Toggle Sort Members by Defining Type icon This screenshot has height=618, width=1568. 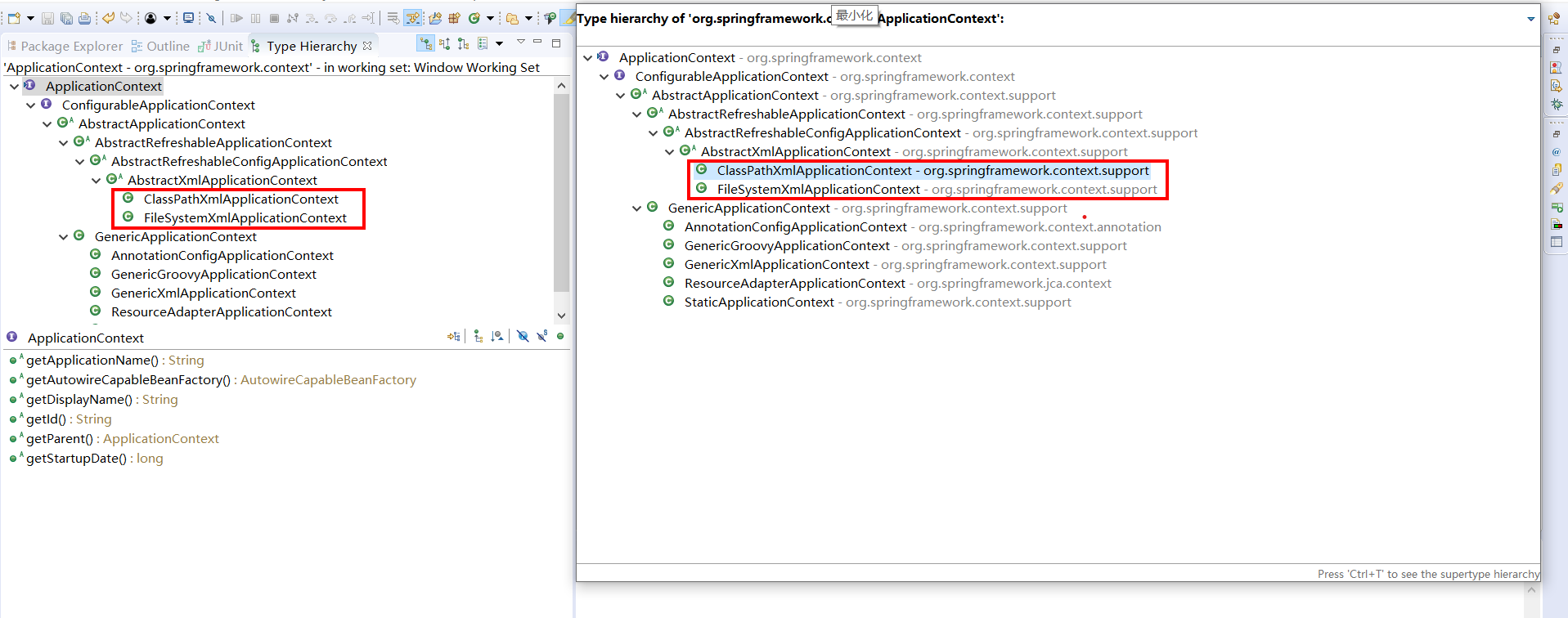pyautogui.click(x=496, y=336)
